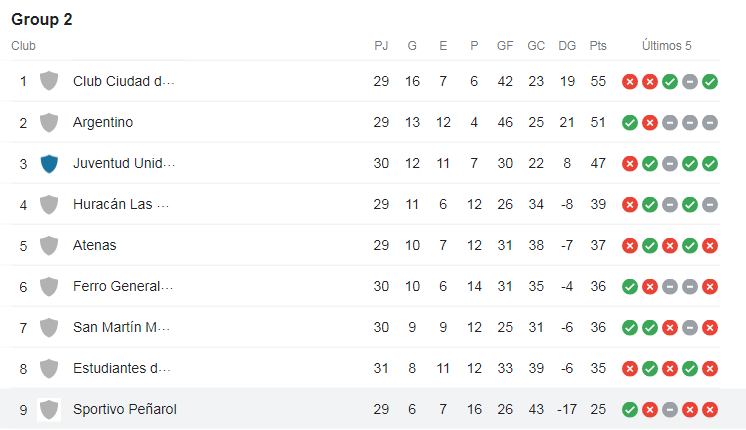Viewport: 746px width, 430px height.
Task: Click Huracán Las team shield icon
Action: 49,204
